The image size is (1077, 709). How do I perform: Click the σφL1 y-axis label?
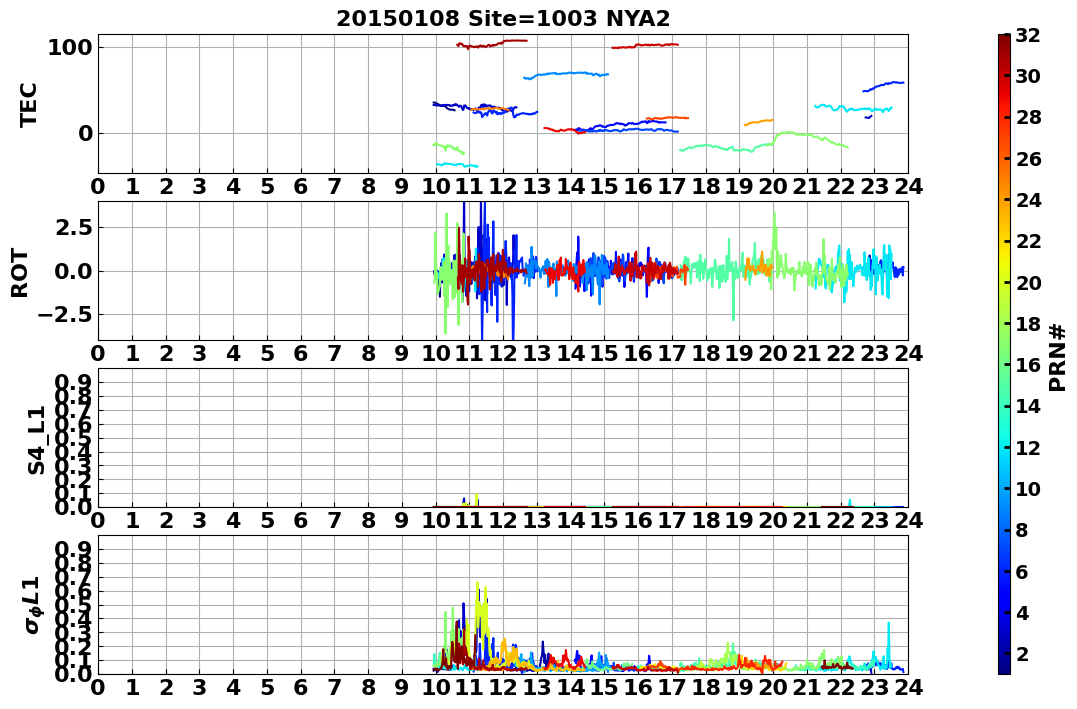[x=33, y=605]
